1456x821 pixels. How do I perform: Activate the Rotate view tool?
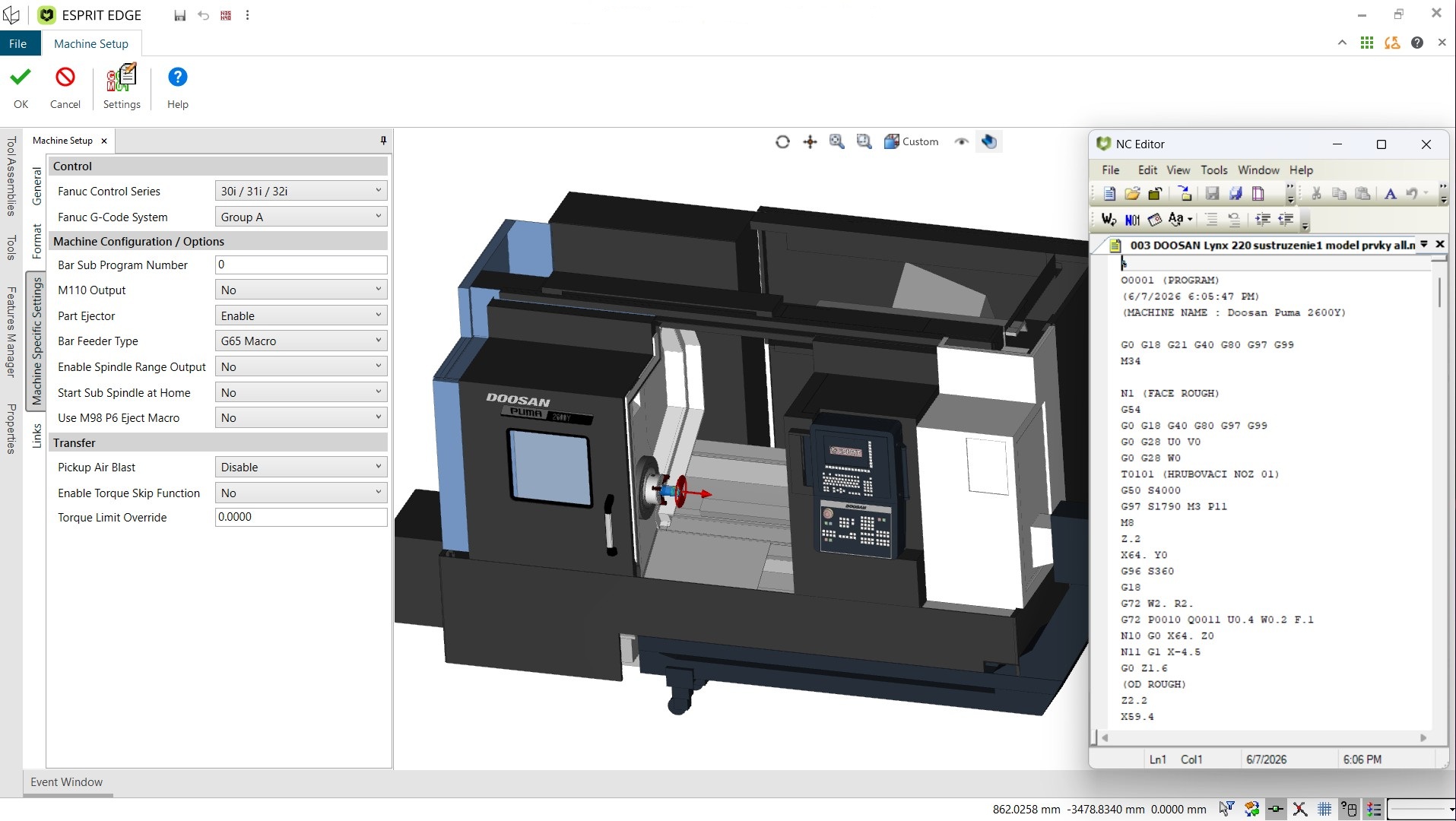pyautogui.click(x=782, y=141)
